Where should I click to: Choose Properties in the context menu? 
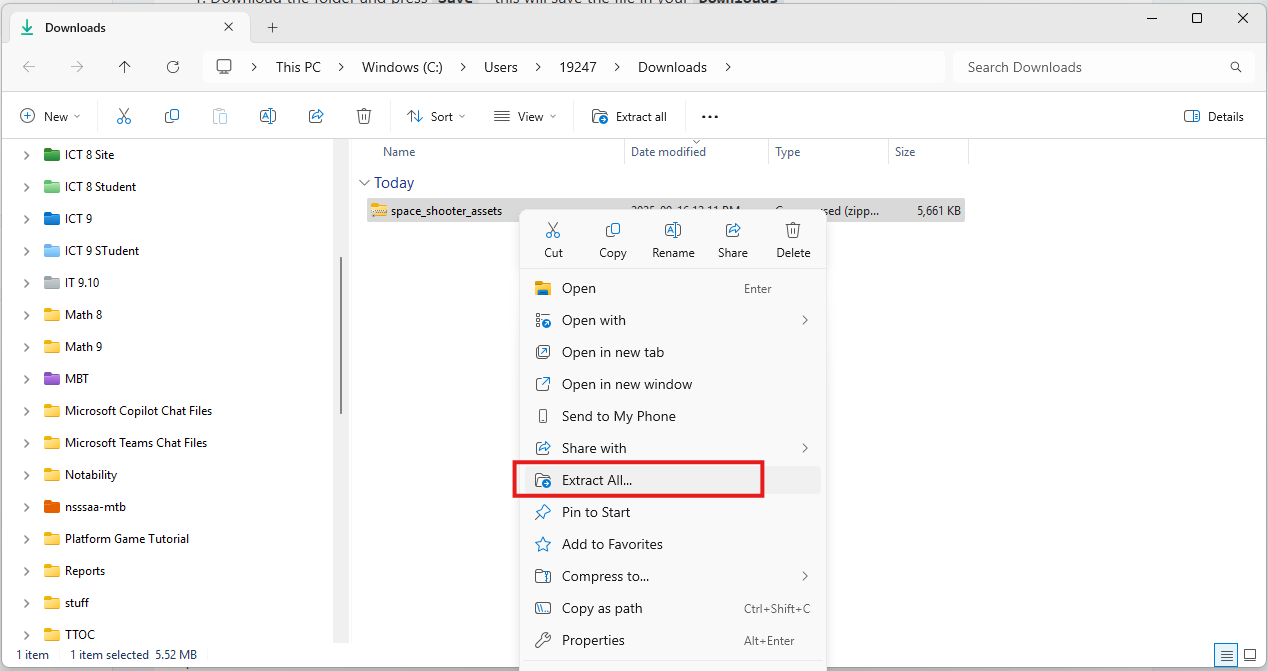pos(593,640)
